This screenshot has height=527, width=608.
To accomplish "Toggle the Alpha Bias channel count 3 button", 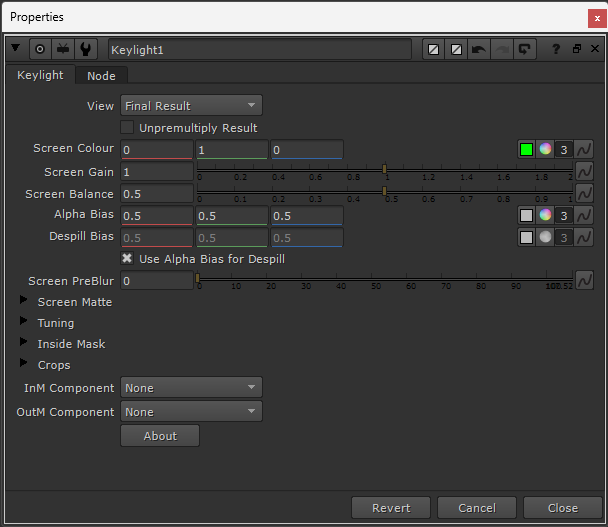I will (x=564, y=215).
